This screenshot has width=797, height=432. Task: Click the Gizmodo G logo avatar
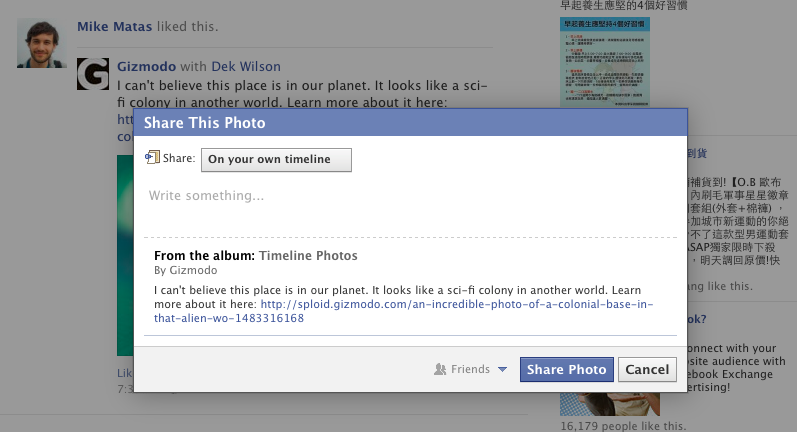[93, 74]
